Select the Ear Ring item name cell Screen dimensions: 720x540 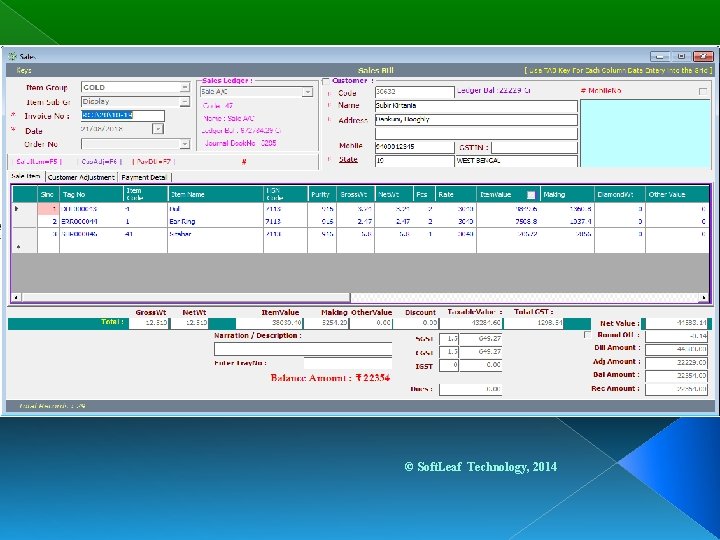pos(215,221)
